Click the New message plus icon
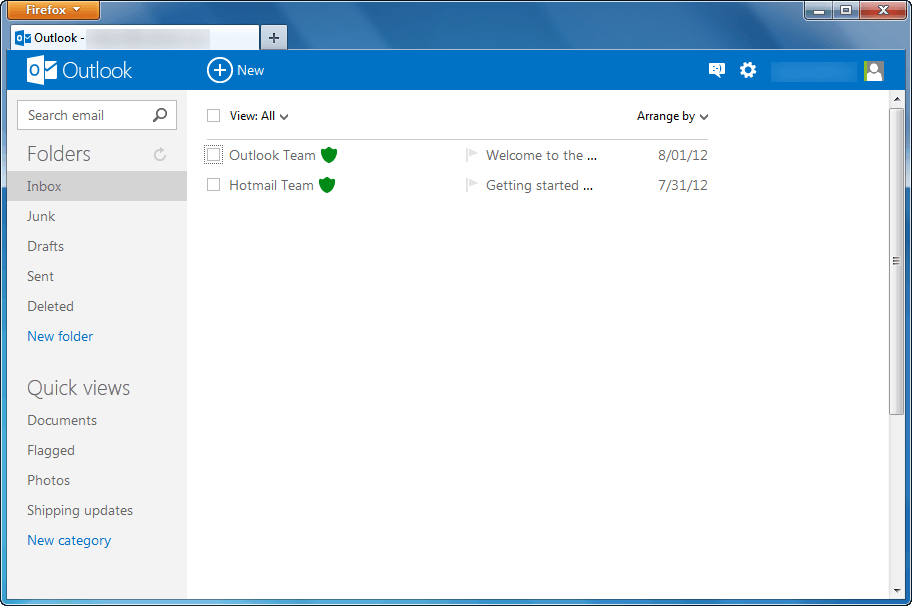Screen dimensions: 912x606 tap(219, 70)
